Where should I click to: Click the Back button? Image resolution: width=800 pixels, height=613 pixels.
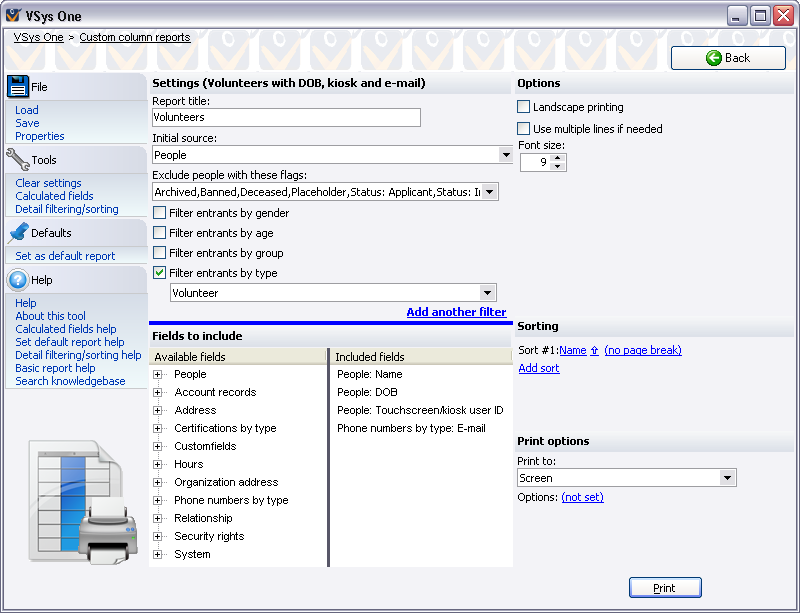point(728,58)
